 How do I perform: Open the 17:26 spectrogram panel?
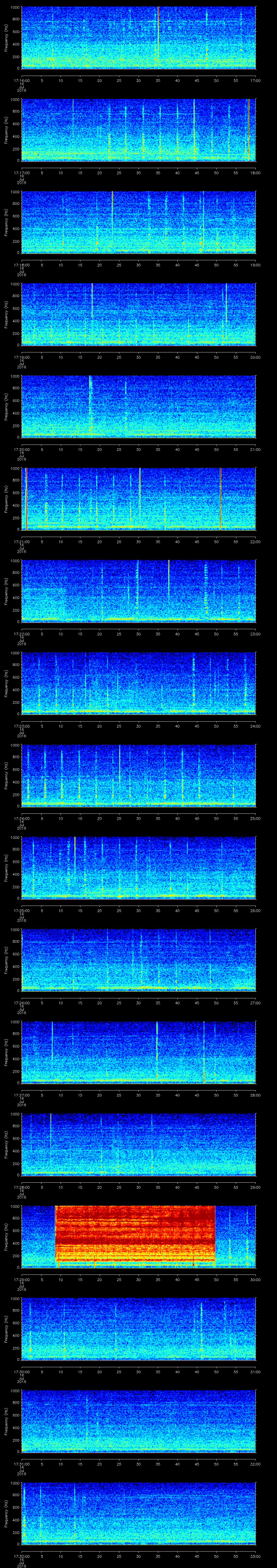(138, 960)
